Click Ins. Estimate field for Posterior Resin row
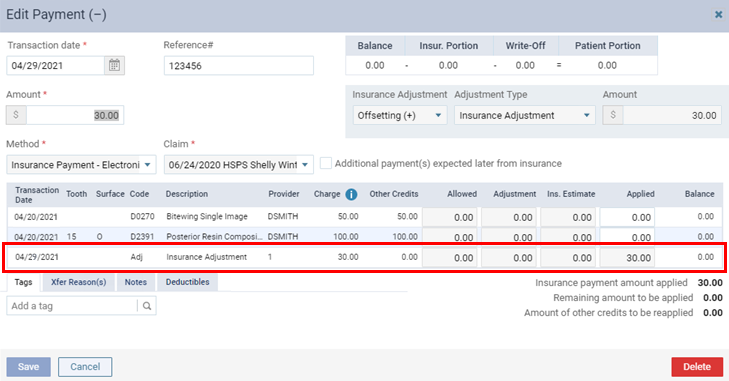Image resolution: width=729 pixels, height=381 pixels. coord(568,237)
